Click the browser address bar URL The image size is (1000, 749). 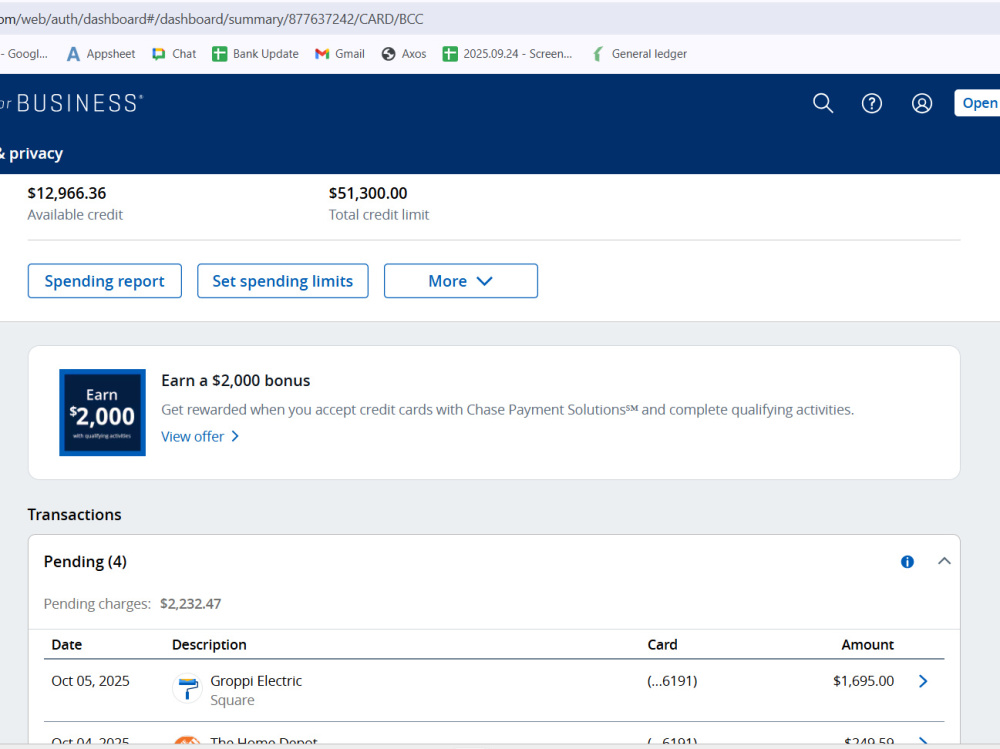pyautogui.click(x=212, y=19)
